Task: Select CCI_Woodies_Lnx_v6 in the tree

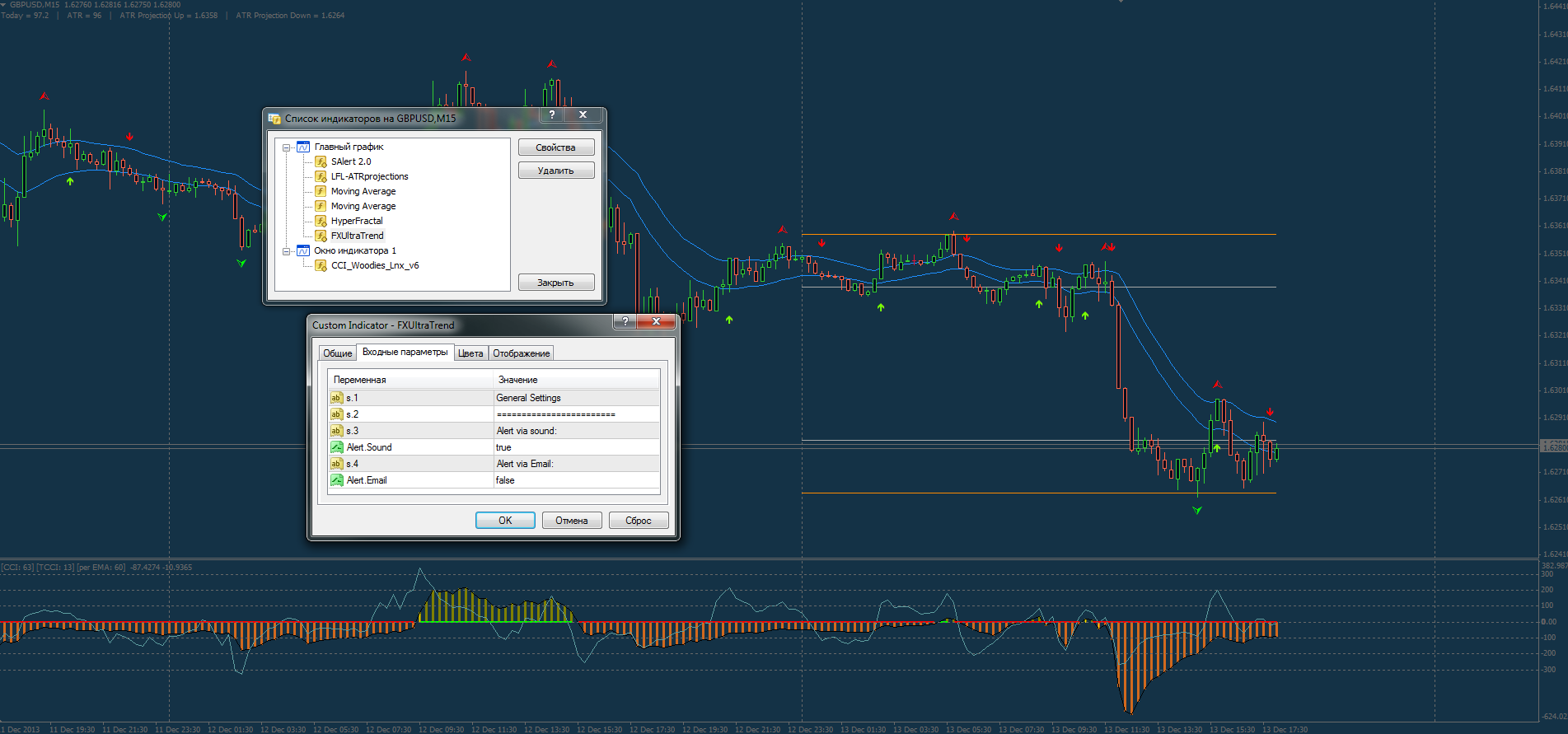Action: [x=375, y=265]
